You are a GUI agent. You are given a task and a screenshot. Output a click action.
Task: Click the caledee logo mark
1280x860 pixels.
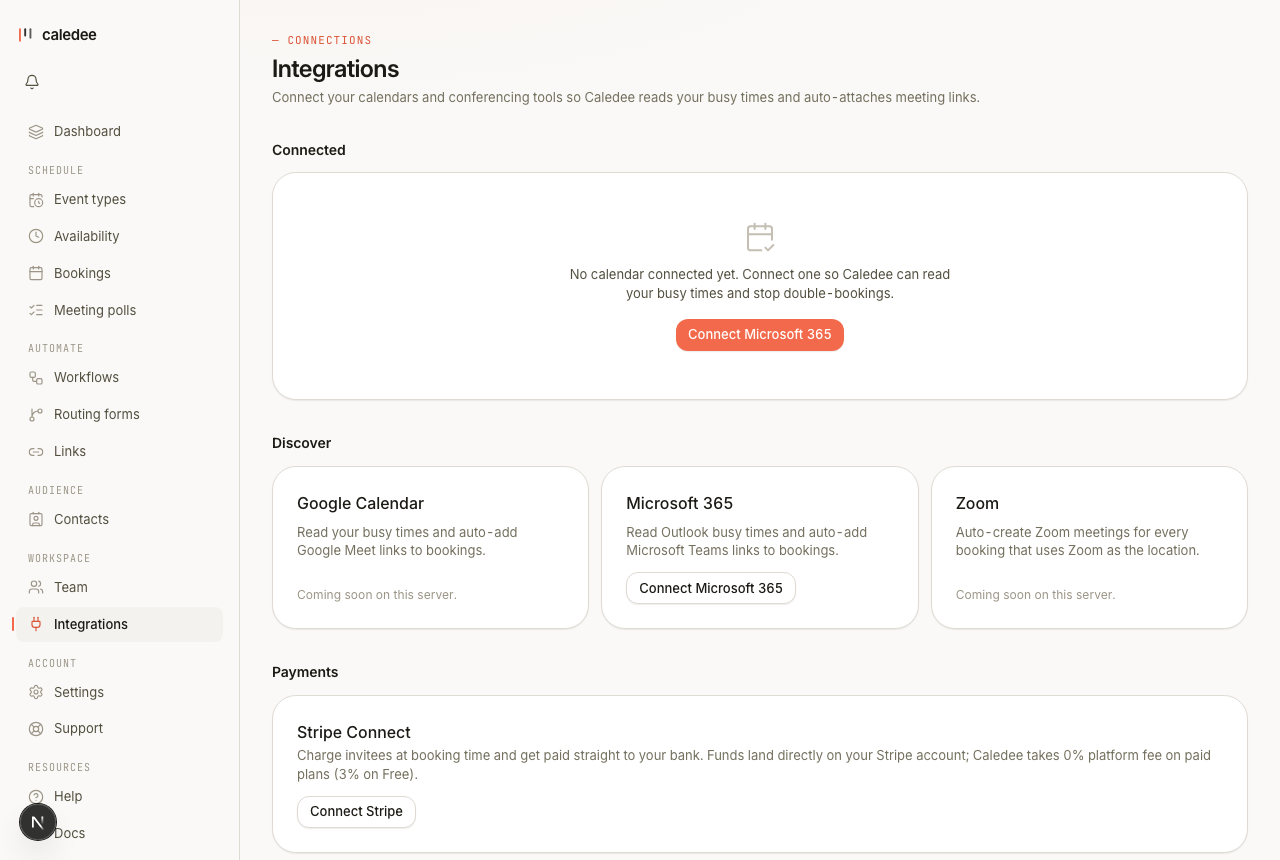pyautogui.click(x=25, y=34)
